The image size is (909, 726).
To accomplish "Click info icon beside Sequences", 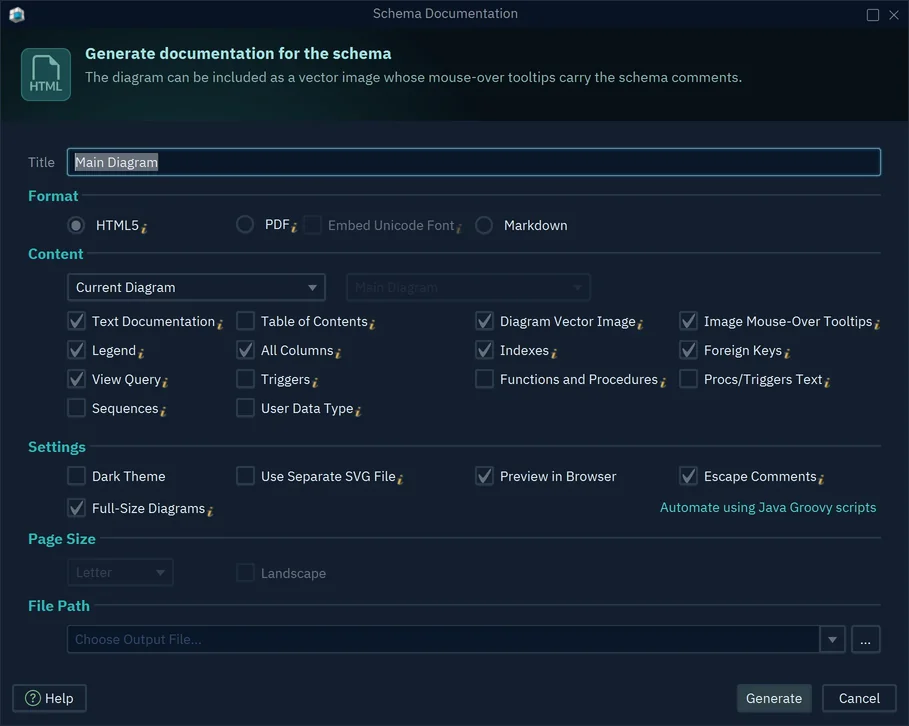I will pyautogui.click(x=163, y=412).
